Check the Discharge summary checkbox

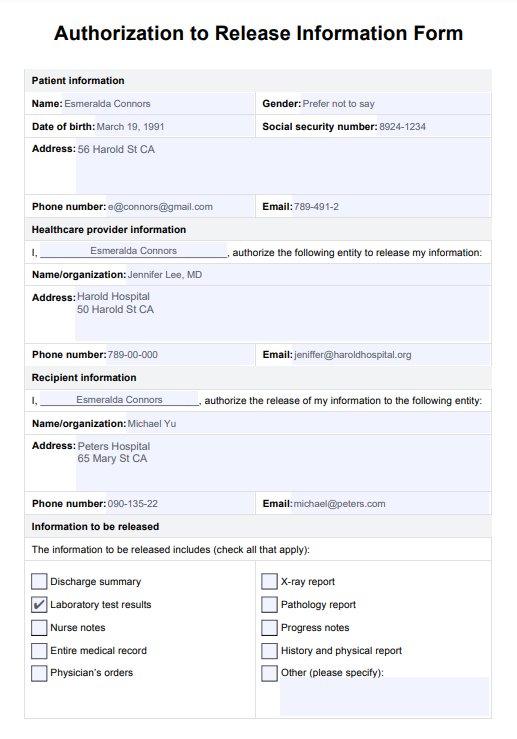[x=39, y=582]
